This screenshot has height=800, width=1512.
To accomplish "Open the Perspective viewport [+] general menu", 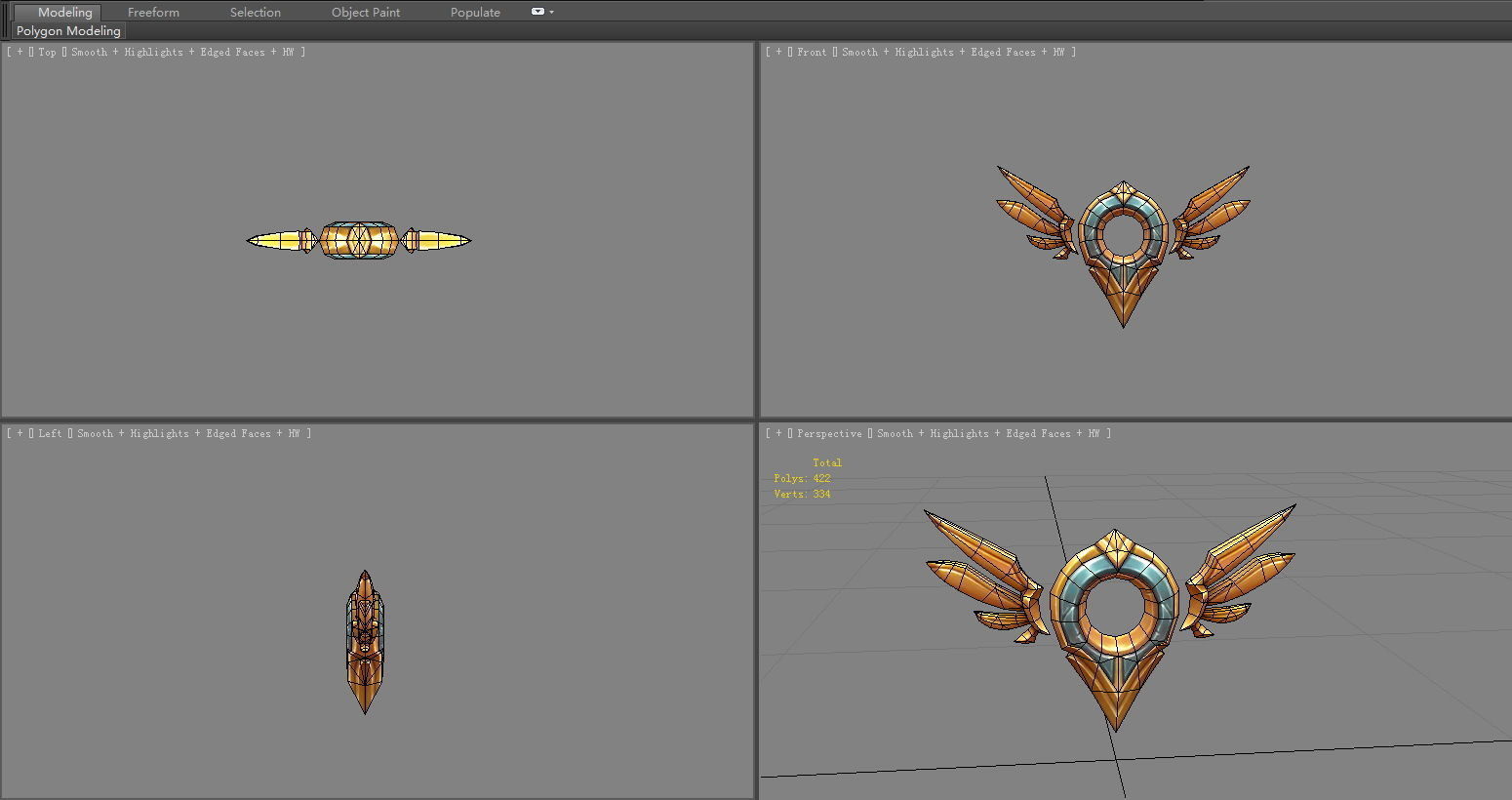I will 779,433.
